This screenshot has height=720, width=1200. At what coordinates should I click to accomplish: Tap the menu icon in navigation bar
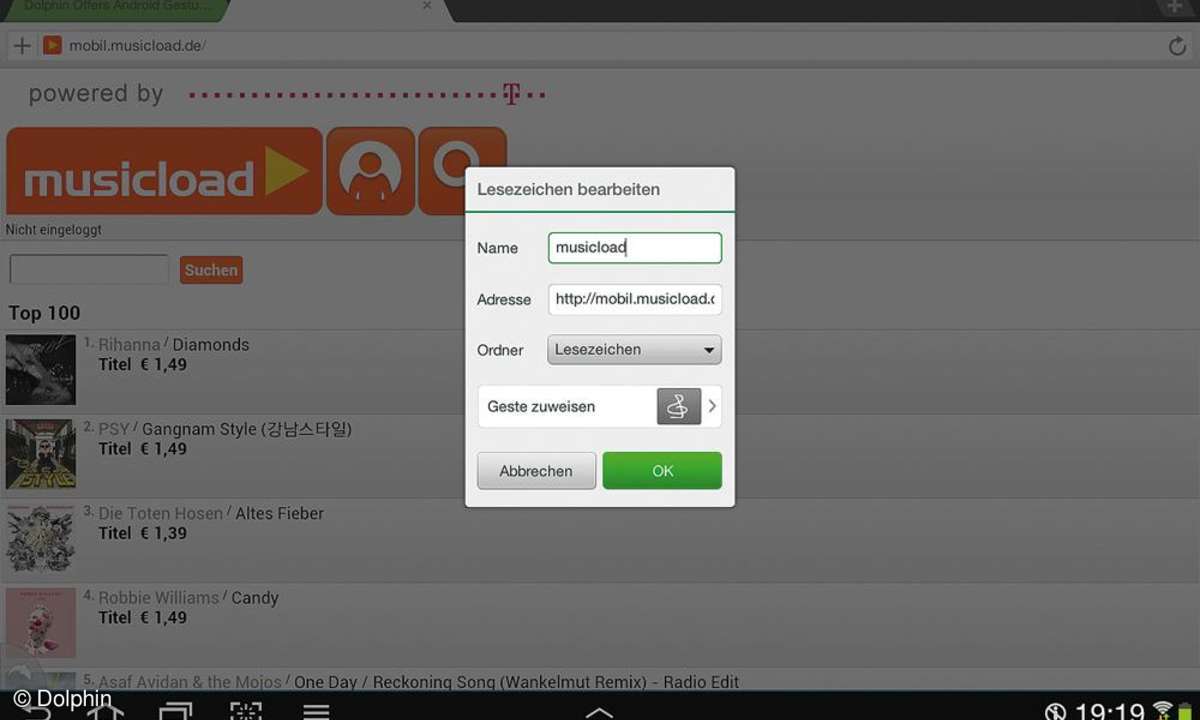316,711
